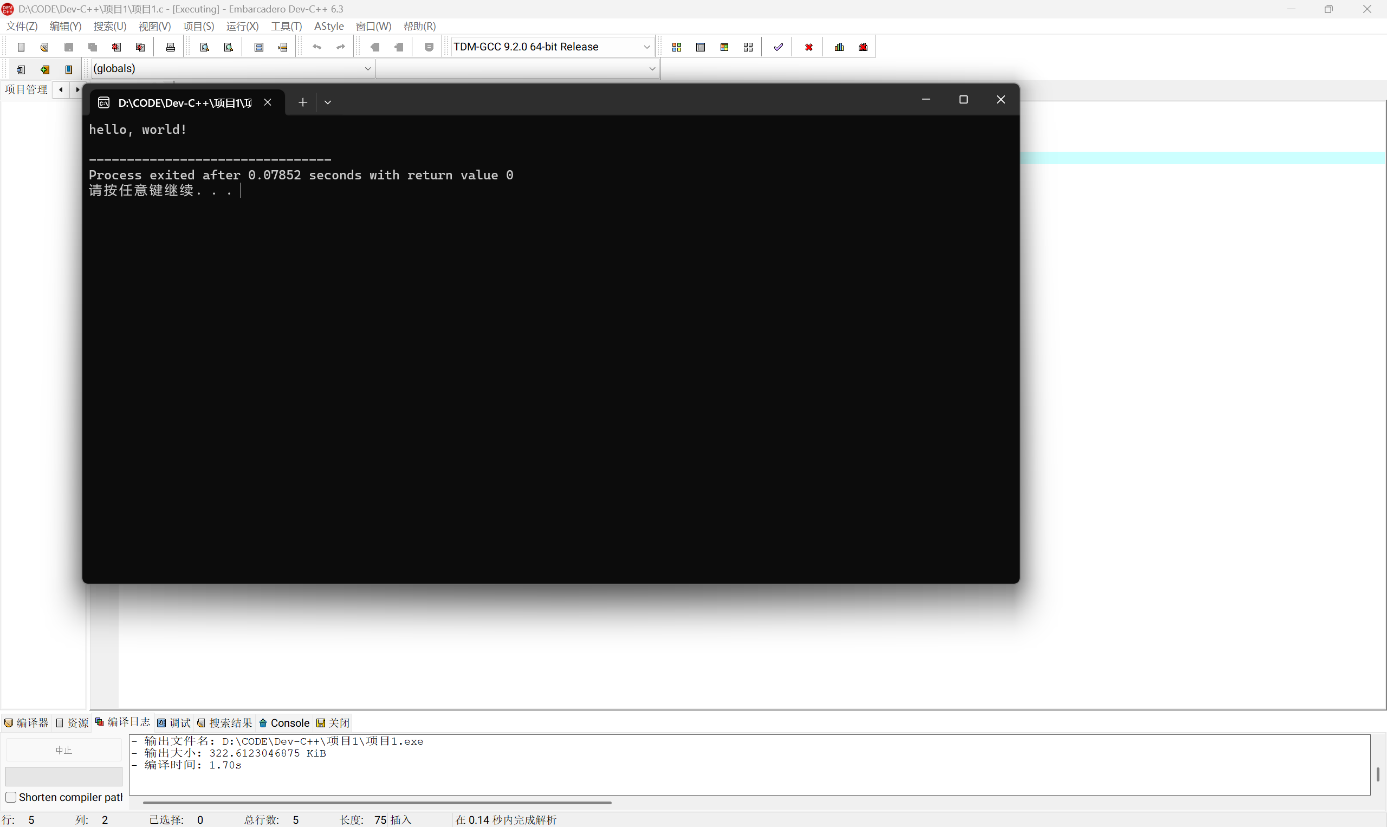This screenshot has height=827, width=1387.
Task: Open the 搜索(U) menu
Action: 110,26
